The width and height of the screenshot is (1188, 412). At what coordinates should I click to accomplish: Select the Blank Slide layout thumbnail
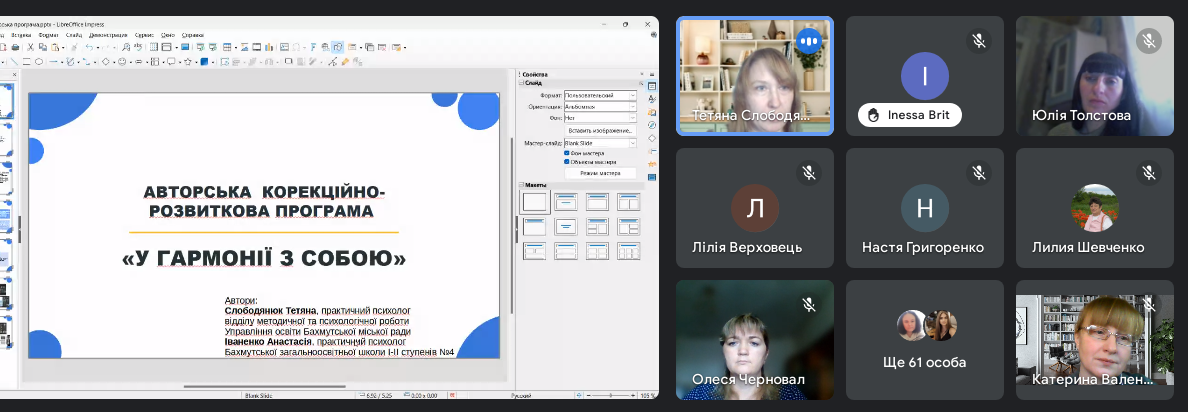point(534,202)
